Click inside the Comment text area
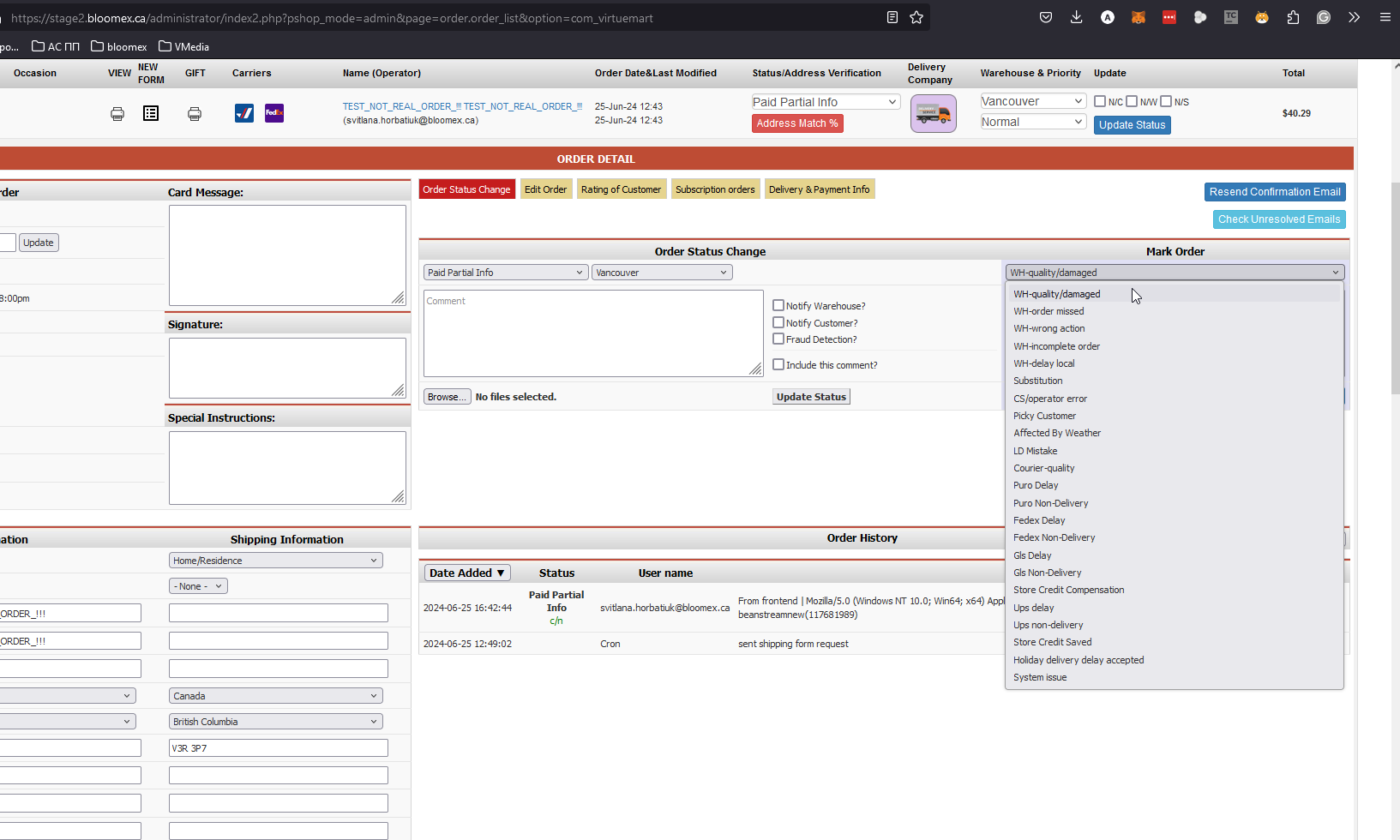The height and width of the screenshot is (840, 1400). click(x=593, y=333)
